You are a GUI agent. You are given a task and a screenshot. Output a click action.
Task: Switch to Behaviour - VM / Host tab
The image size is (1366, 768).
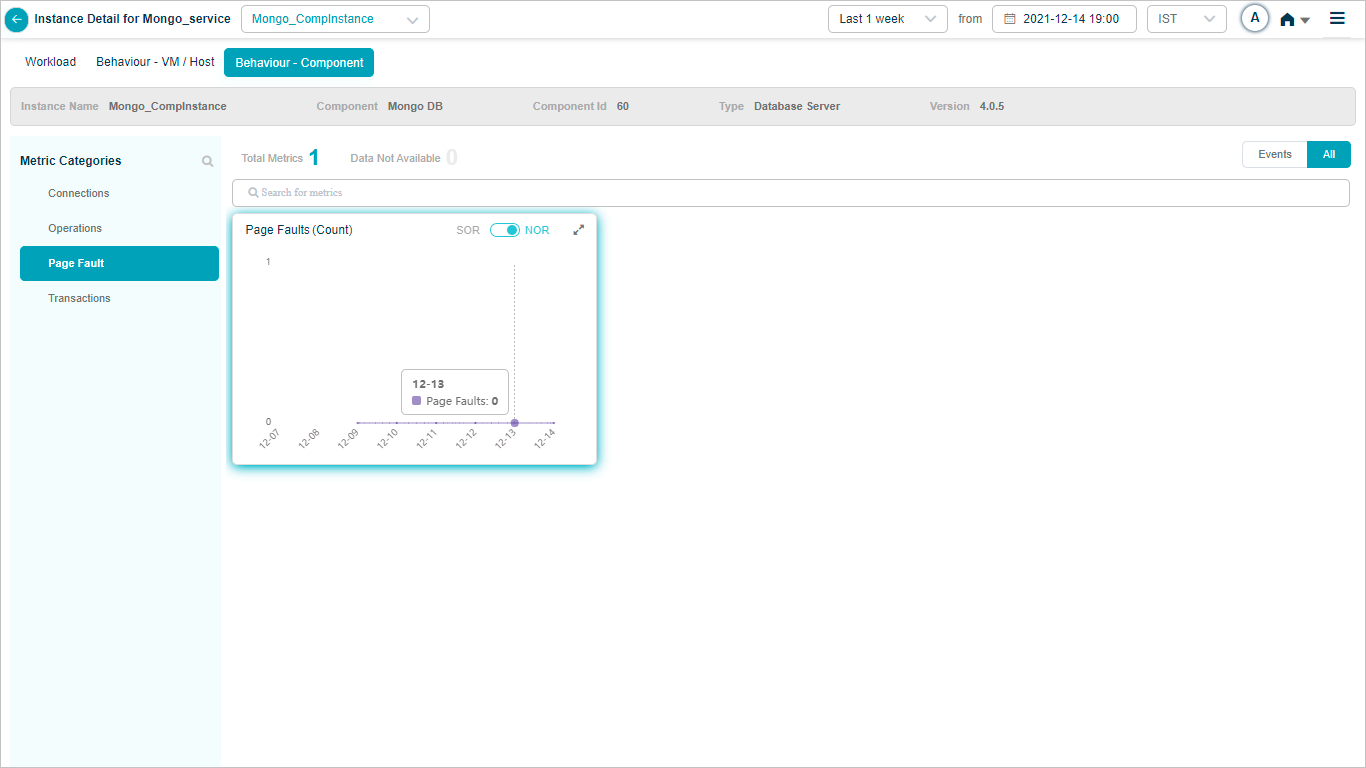tap(155, 62)
